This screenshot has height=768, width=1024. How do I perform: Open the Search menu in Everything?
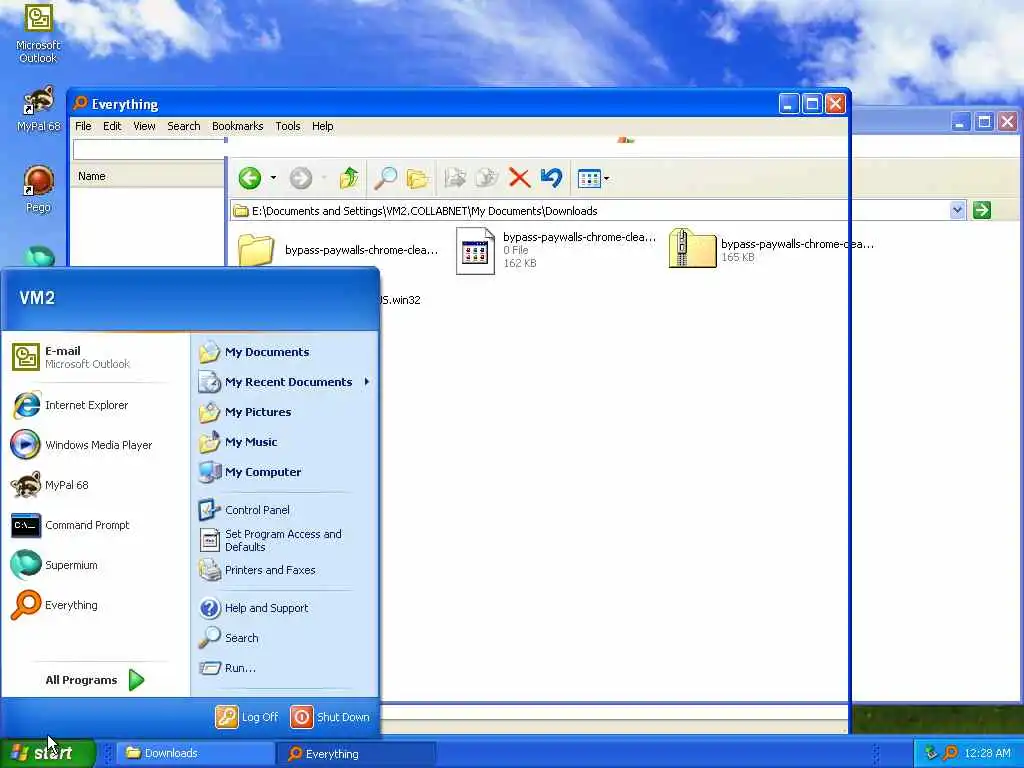coord(184,126)
